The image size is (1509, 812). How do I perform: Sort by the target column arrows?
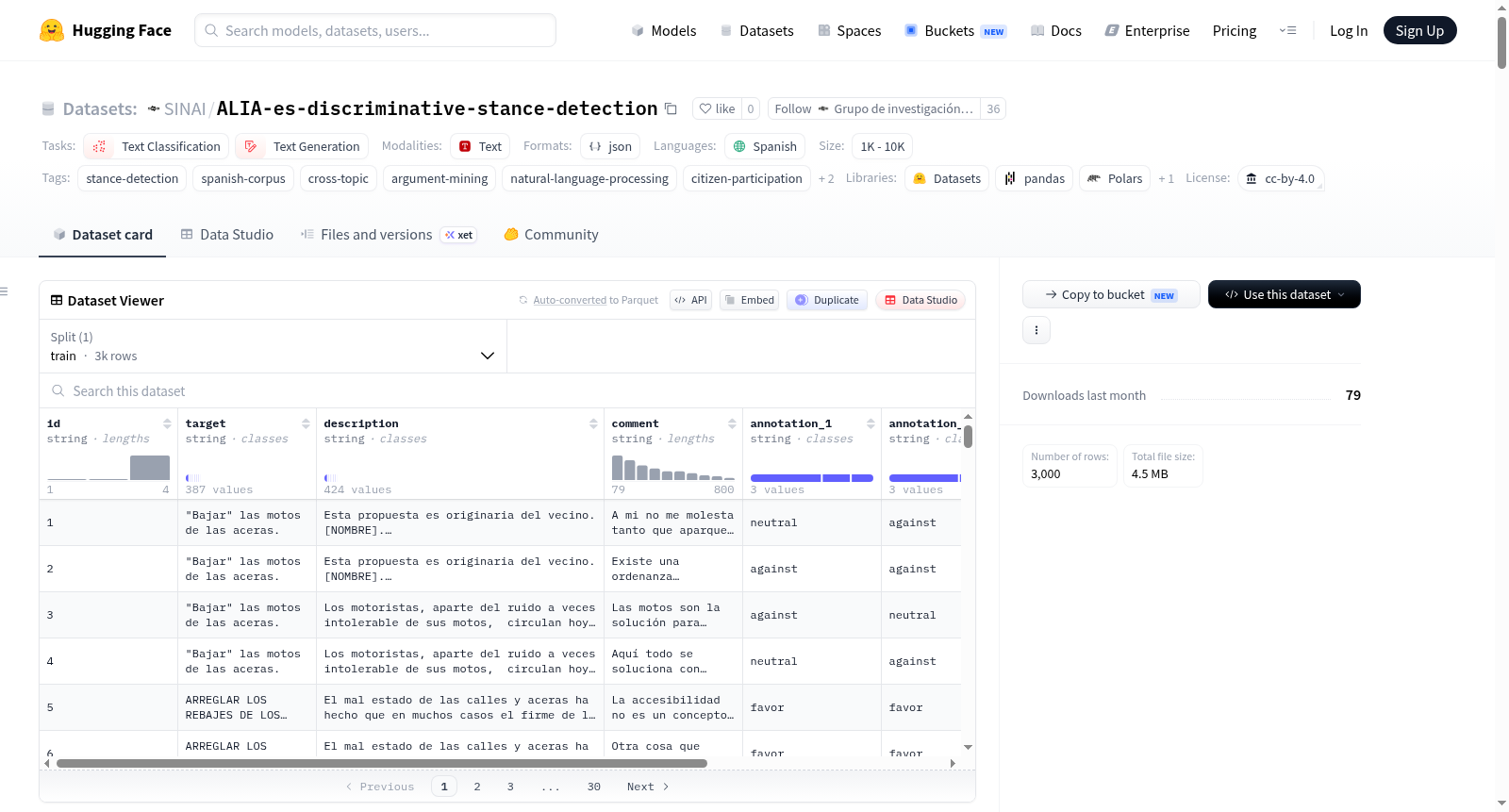pyautogui.click(x=306, y=423)
